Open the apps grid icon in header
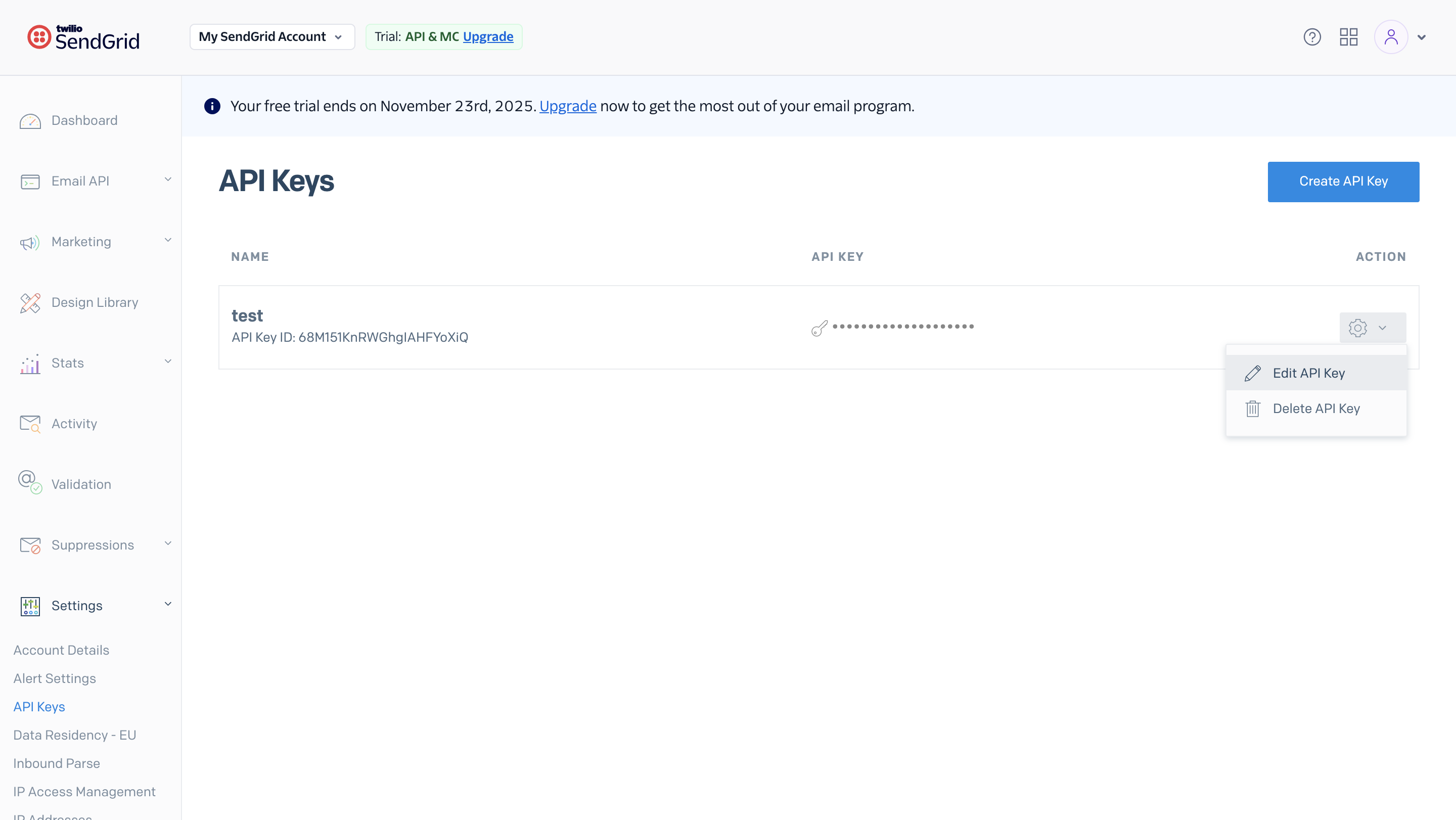1456x820 pixels. [x=1349, y=37]
